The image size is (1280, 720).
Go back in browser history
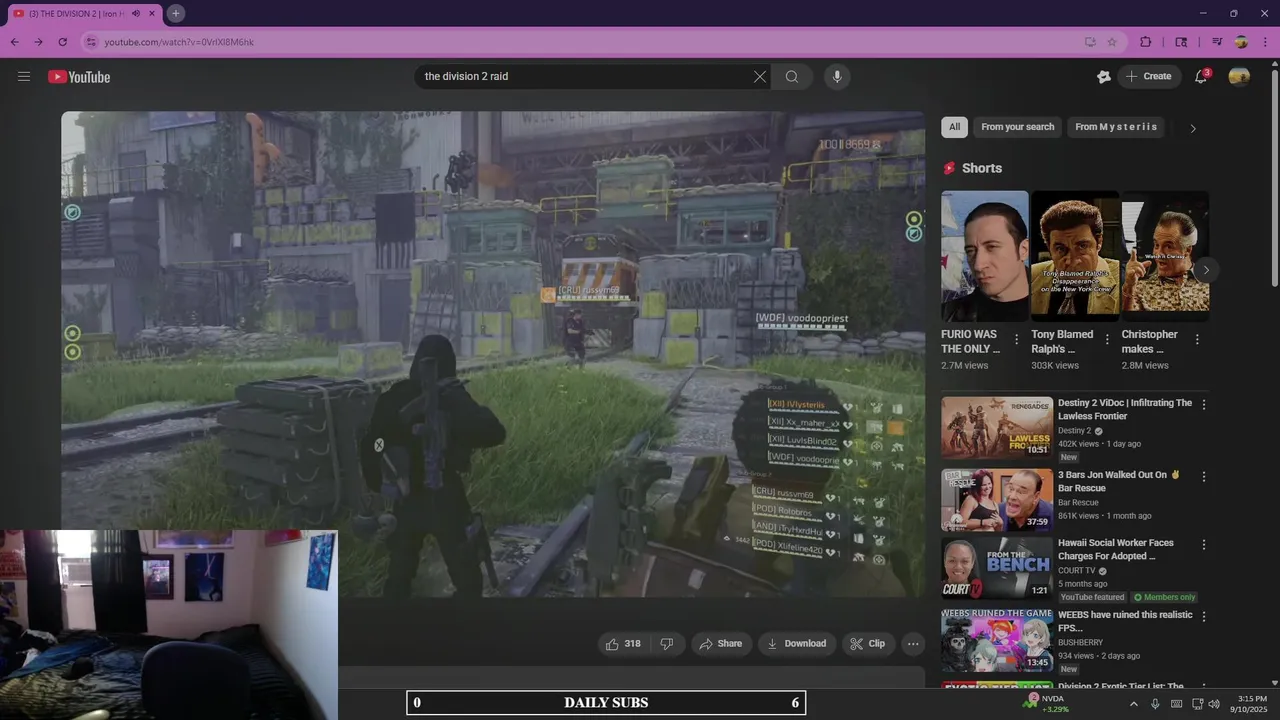14,42
